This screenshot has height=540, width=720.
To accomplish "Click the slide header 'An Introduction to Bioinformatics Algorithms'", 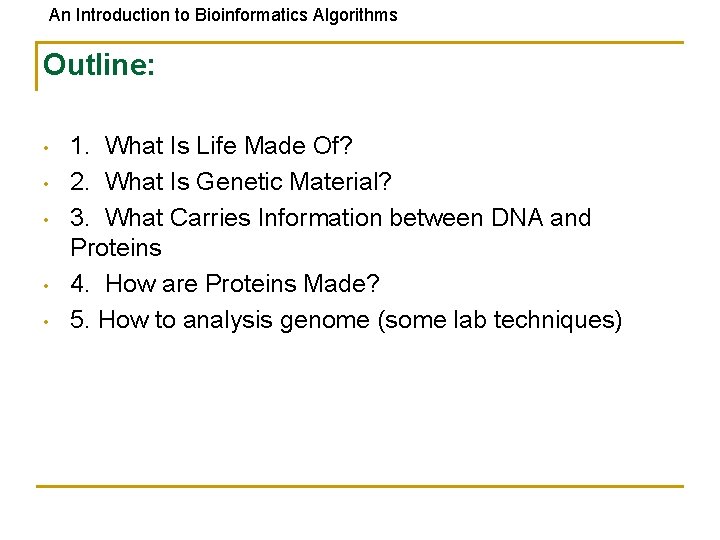I will click(223, 15).
